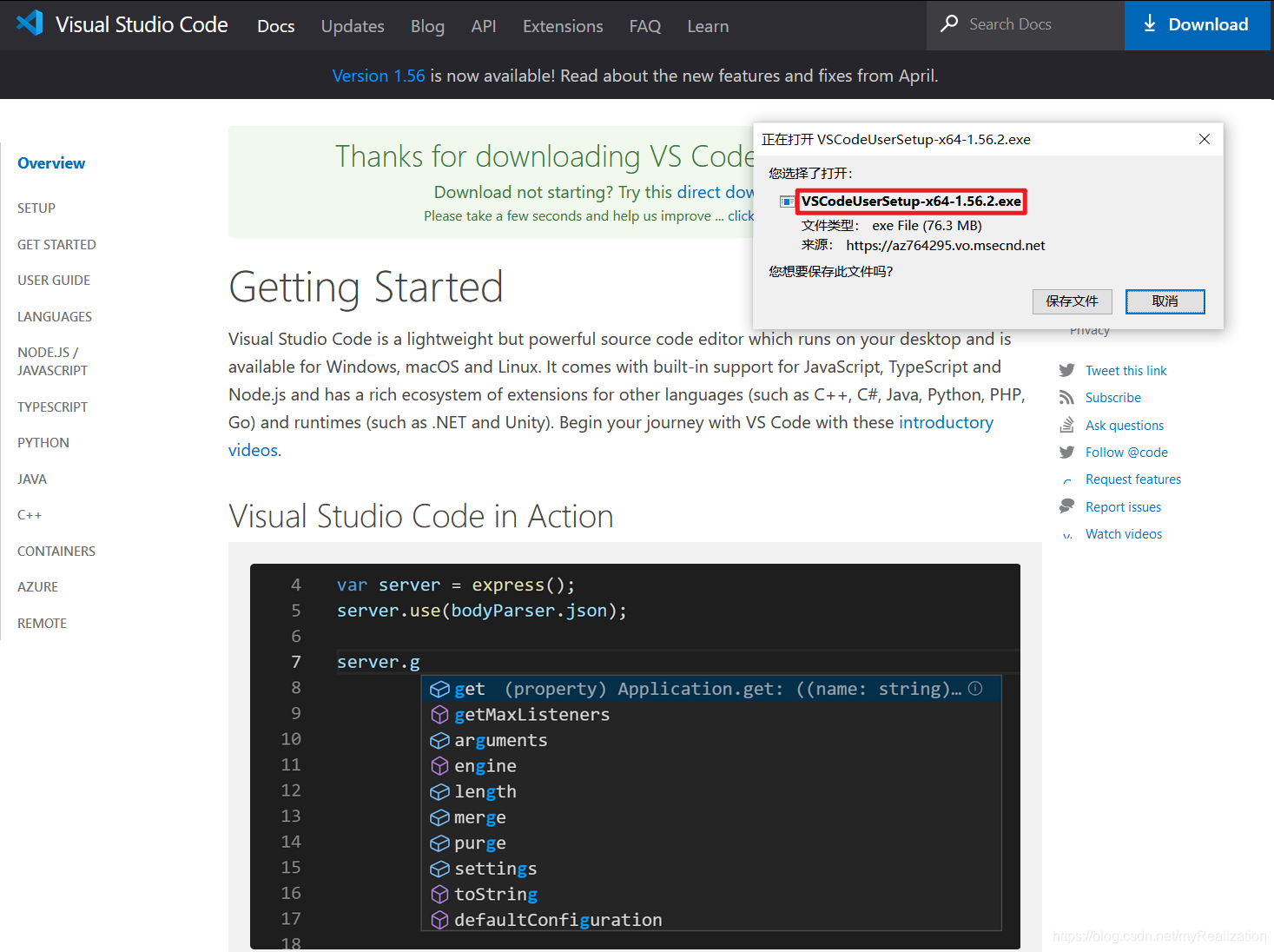Click the Tweet this link text
The width and height of the screenshot is (1274, 952).
[x=1126, y=371]
